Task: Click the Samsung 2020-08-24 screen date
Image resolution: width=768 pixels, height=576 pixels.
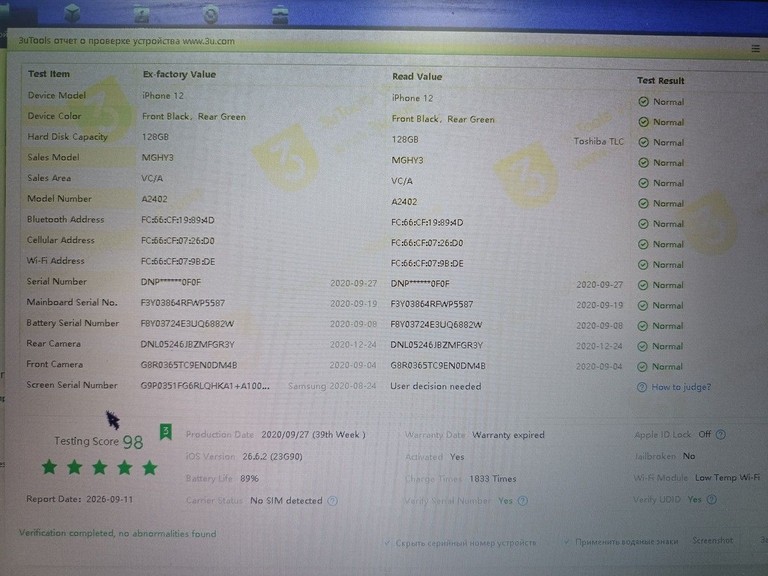Action: [x=332, y=386]
